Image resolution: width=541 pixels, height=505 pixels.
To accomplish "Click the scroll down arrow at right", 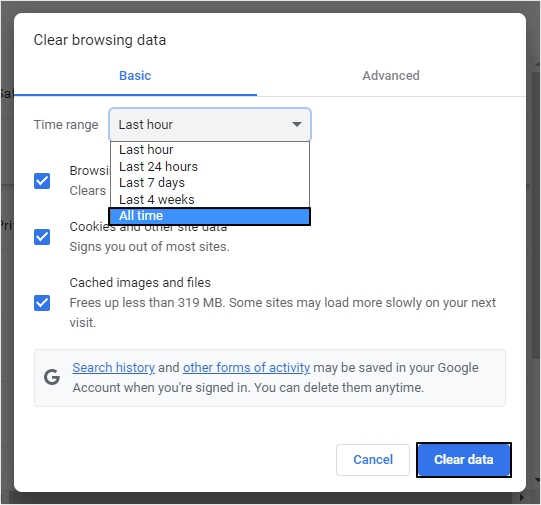I will pyautogui.click(x=537, y=479).
